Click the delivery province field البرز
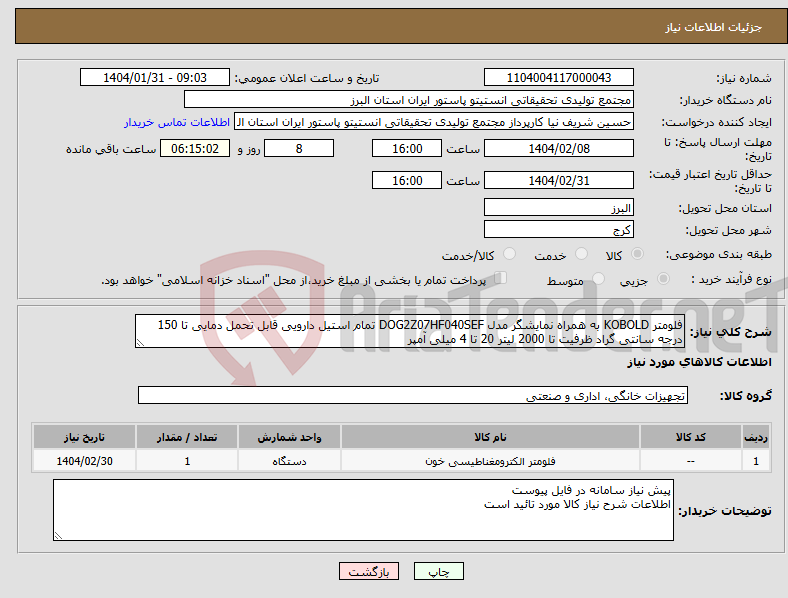Viewport: 788px width, 598px height. pos(558,207)
